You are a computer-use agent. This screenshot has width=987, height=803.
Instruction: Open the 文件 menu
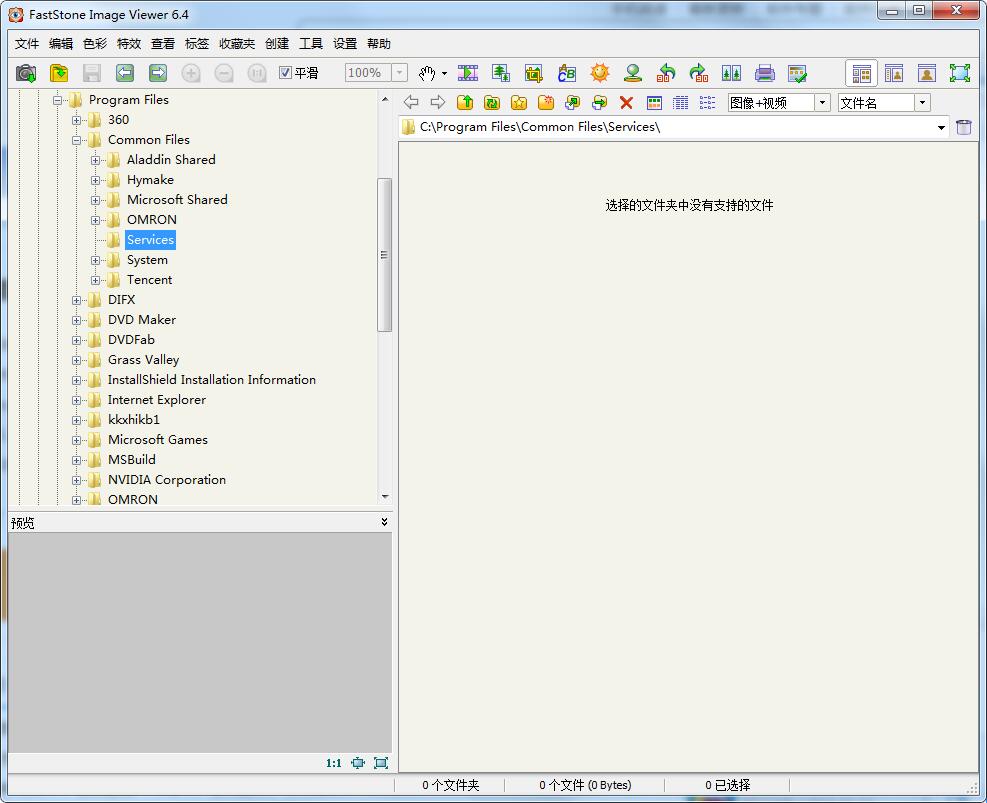27,44
